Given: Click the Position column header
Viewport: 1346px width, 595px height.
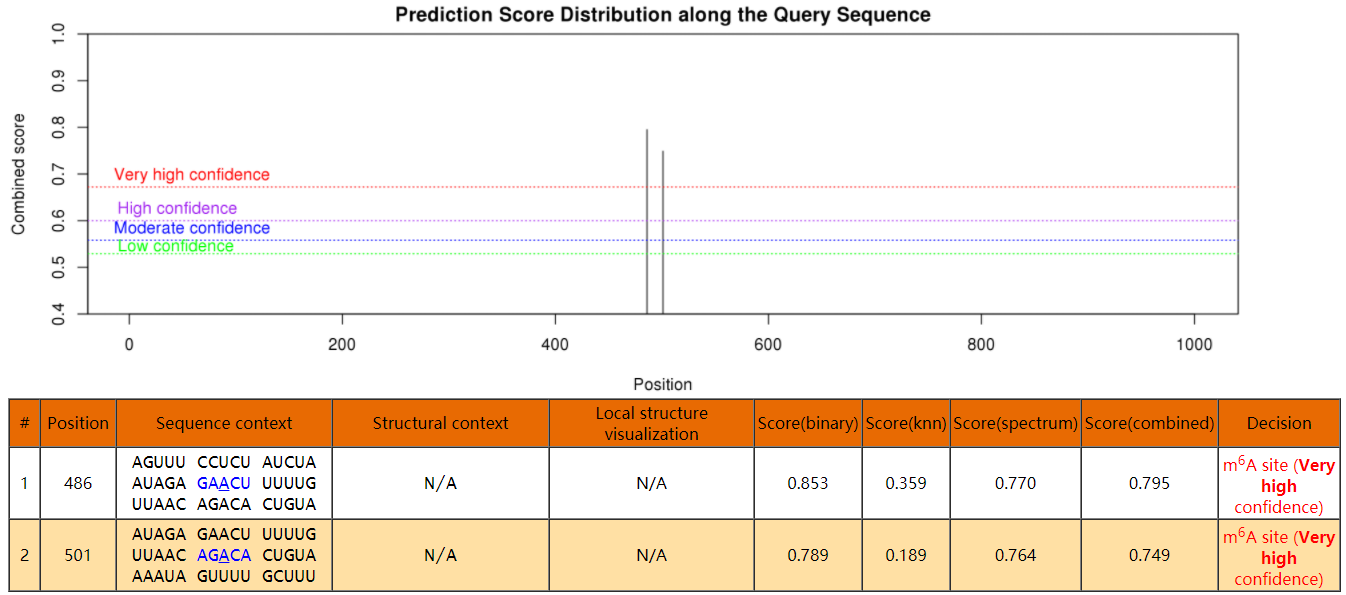Looking at the screenshot, I should 78,423.
